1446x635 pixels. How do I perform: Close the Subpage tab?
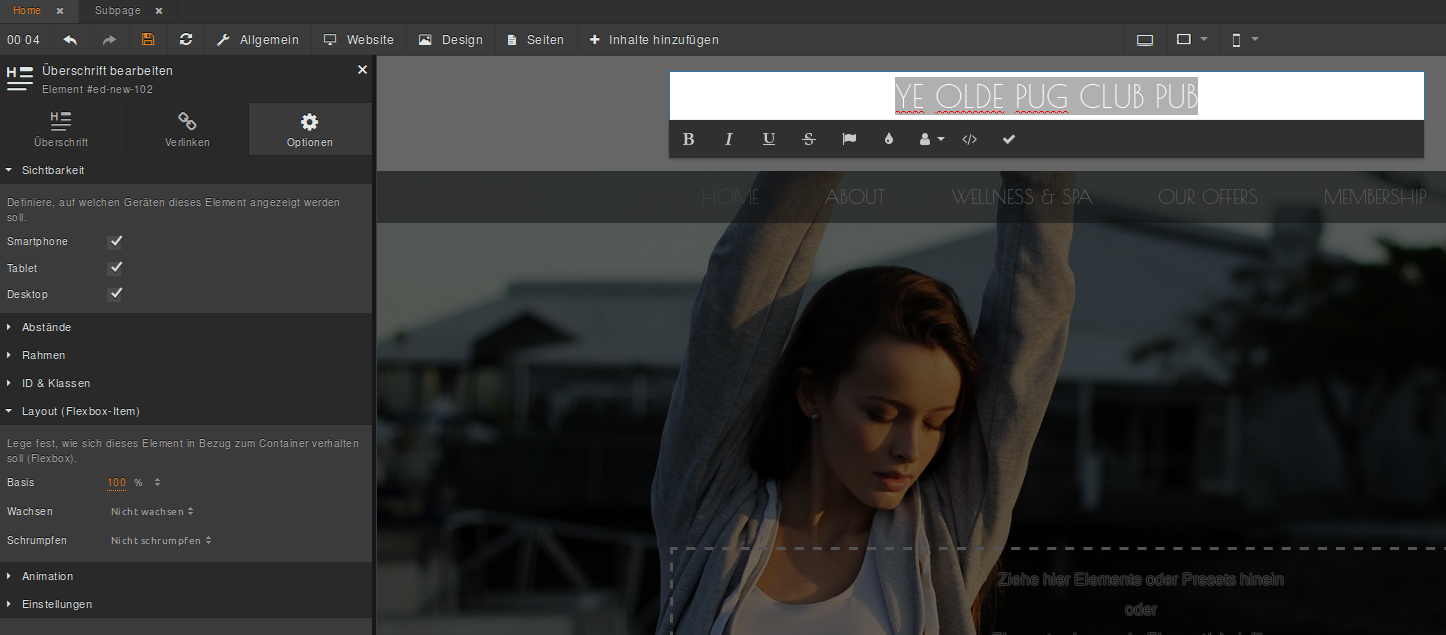(x=159, y=11)
